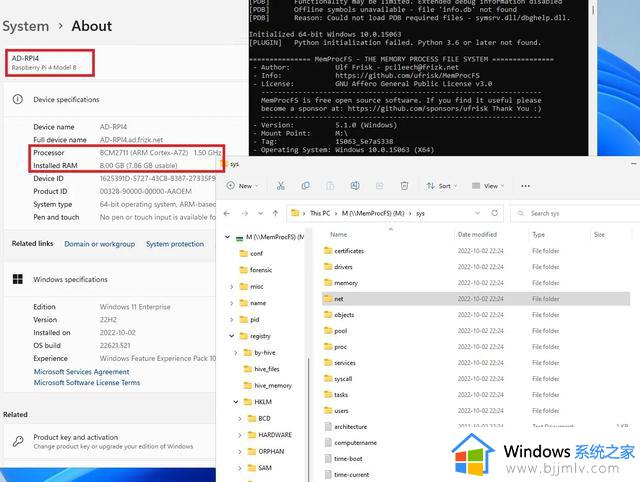
Task: Collapse the M (\\MemProcFS) tree node
Action: click(x=227, y=237)
